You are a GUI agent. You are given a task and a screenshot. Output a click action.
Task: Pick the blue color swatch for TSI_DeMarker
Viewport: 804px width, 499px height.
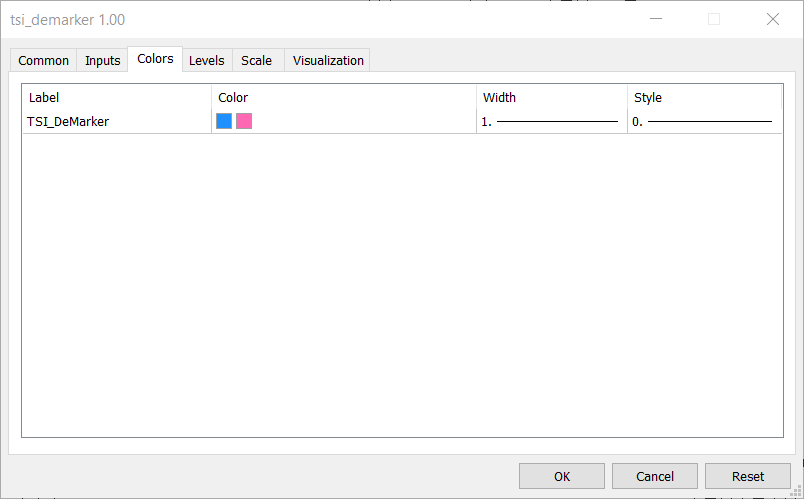point(224,122)
